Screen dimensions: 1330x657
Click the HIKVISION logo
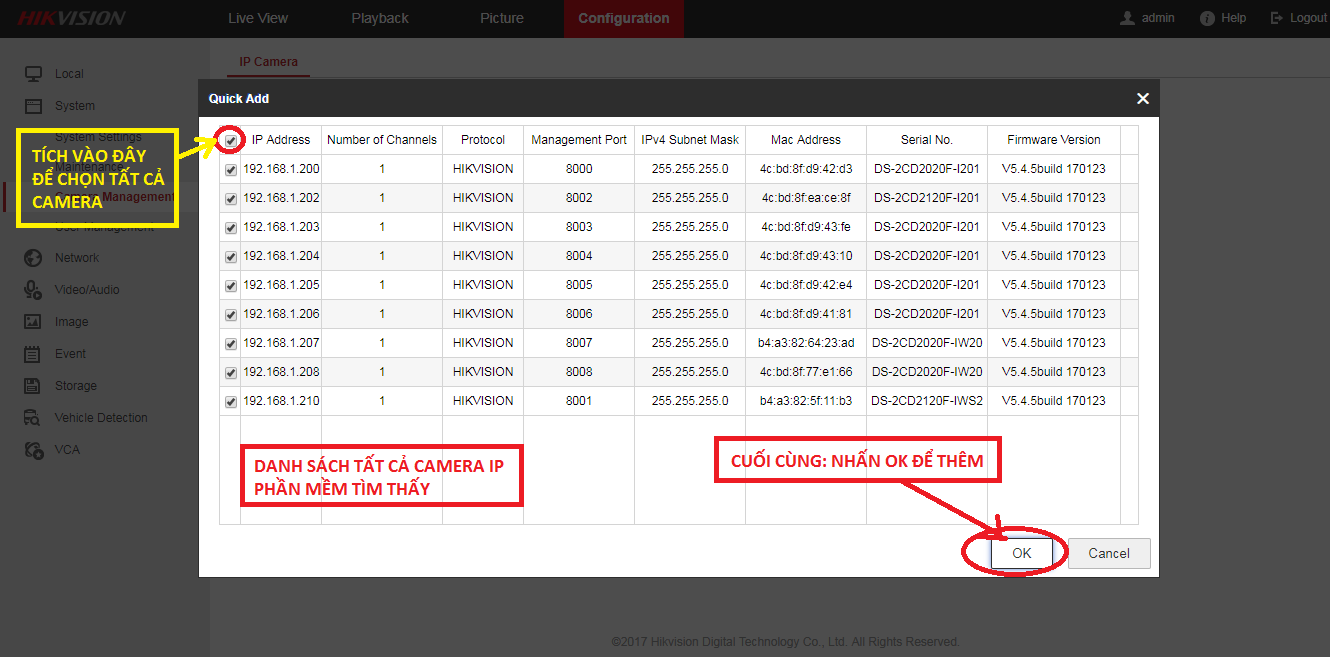click(x=71, y=18)
